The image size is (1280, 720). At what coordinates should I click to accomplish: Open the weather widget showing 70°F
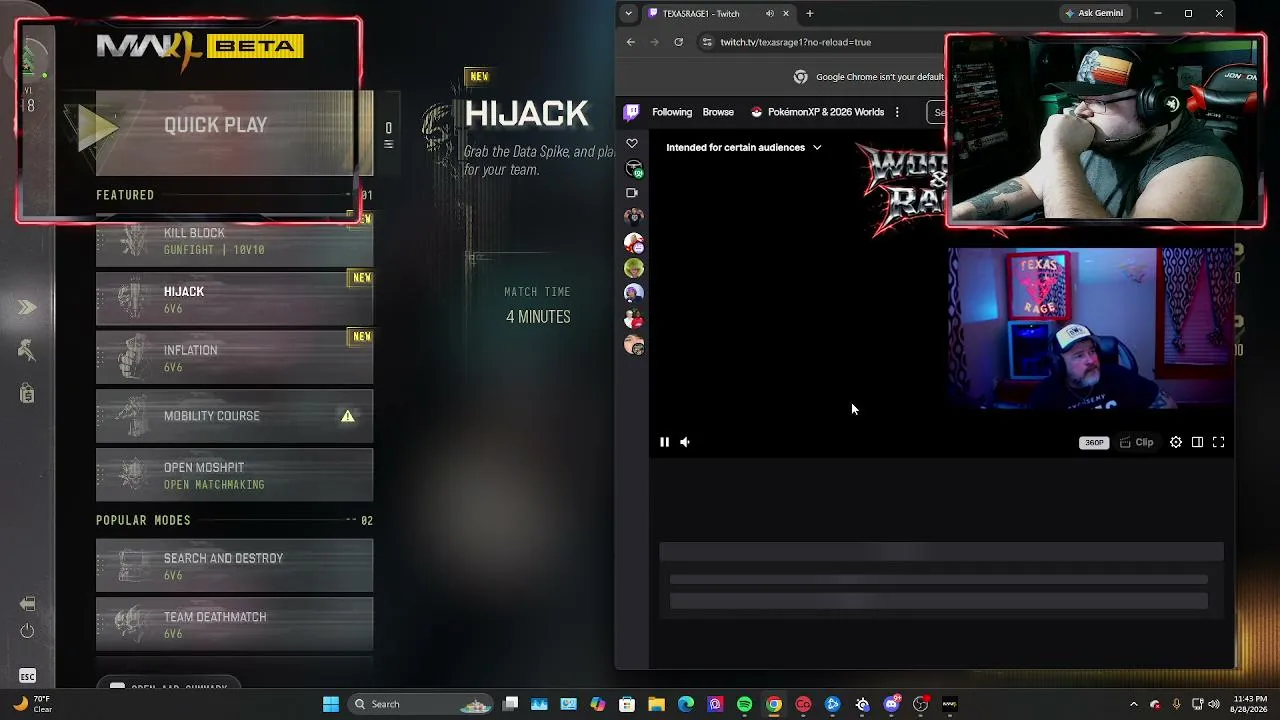tap(30, 704)
